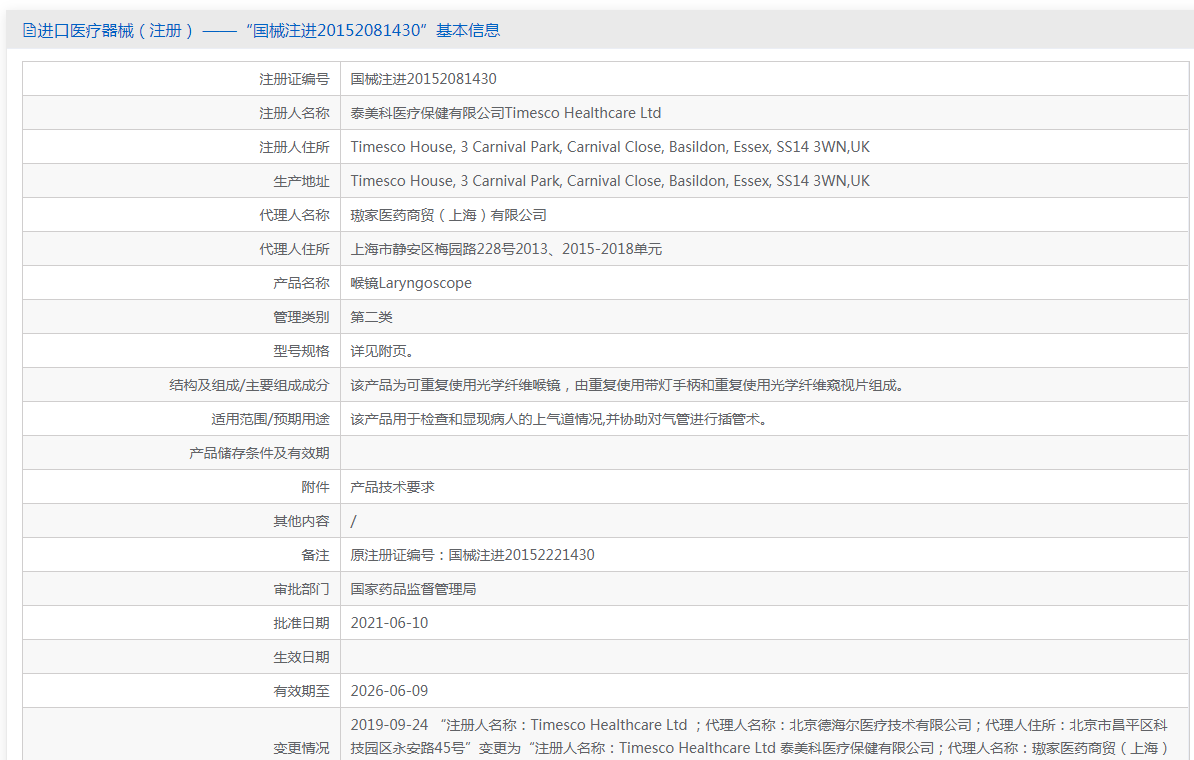Screen dimensions: 1194x760
Task: Select approval date 2021-06-10
Action: coord(389,623)
